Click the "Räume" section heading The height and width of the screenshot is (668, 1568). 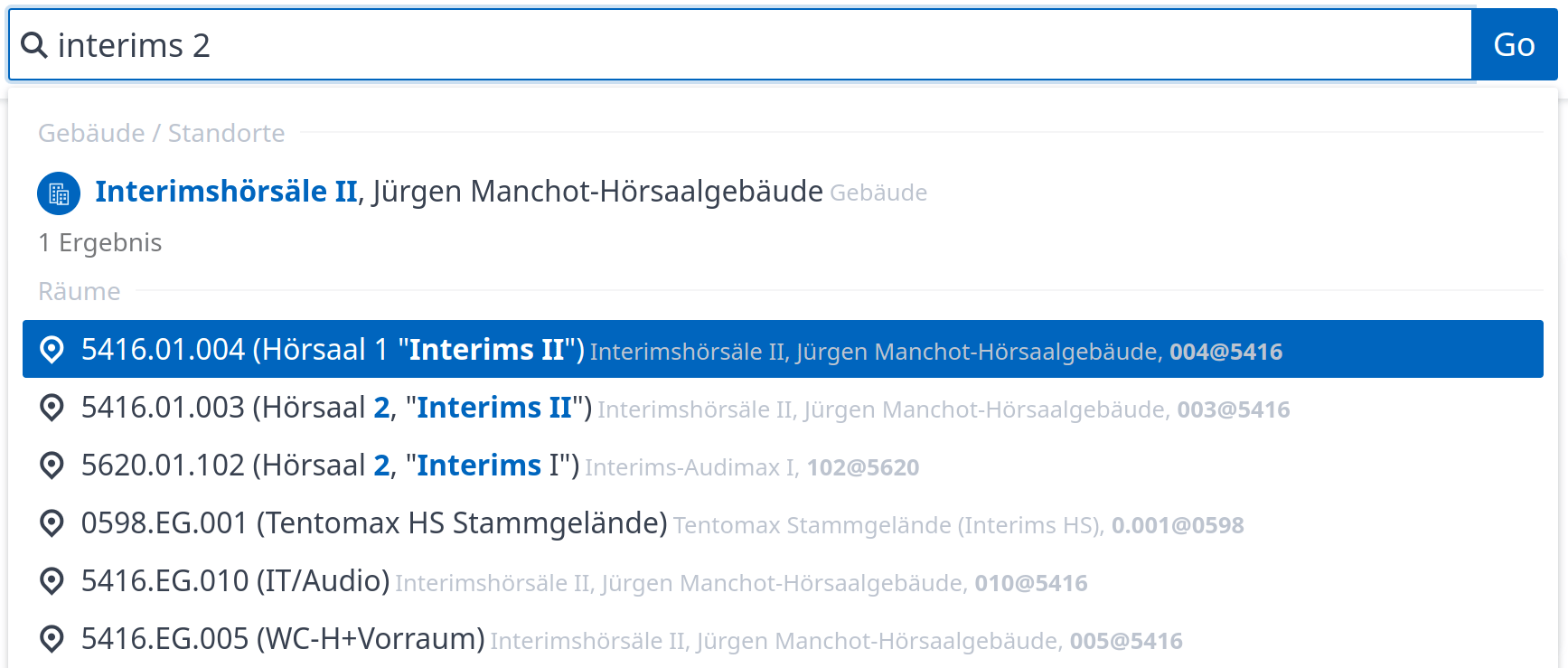pos(80,291)
